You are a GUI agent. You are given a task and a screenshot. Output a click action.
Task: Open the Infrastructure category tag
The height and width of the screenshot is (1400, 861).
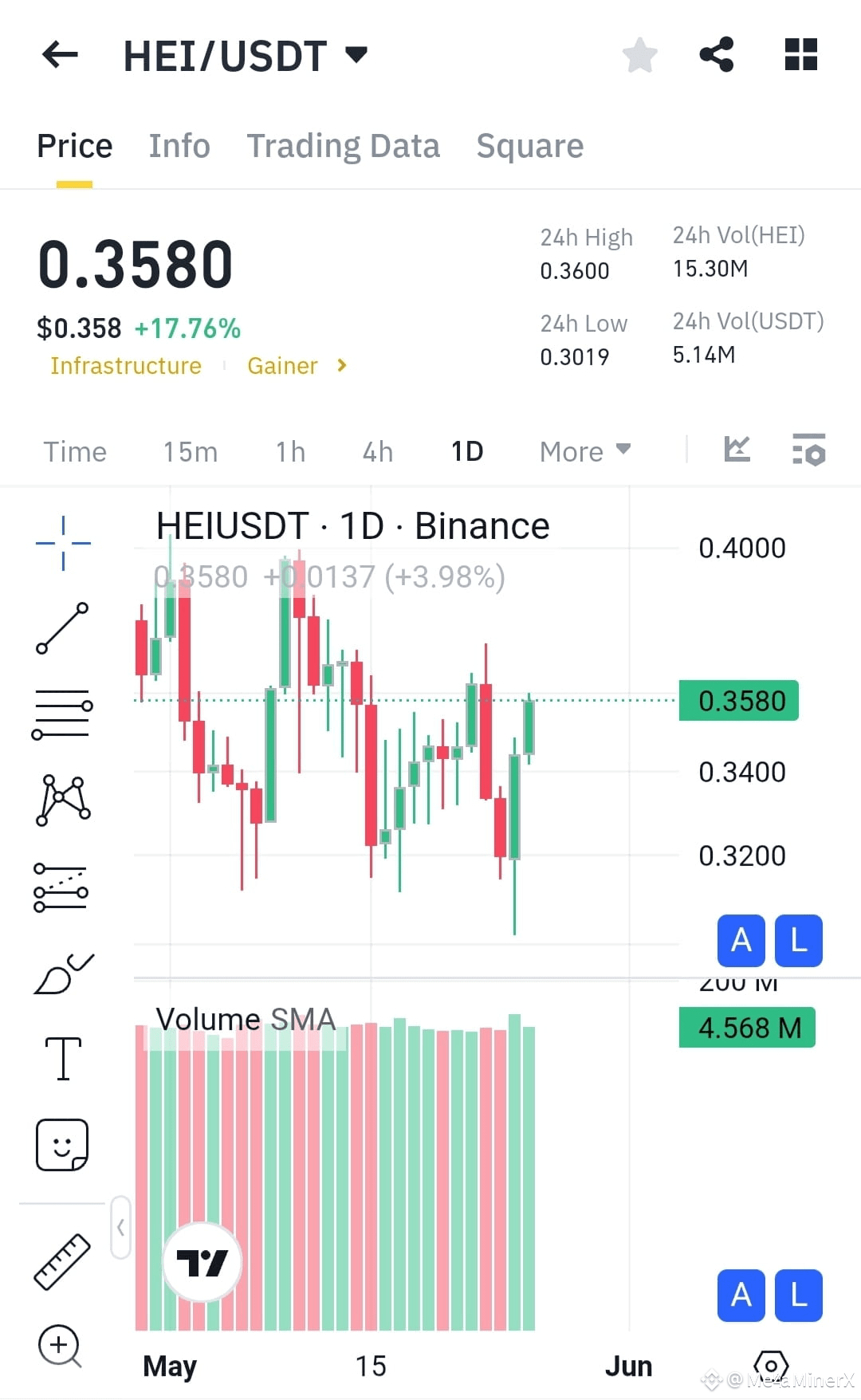(126, 366)
